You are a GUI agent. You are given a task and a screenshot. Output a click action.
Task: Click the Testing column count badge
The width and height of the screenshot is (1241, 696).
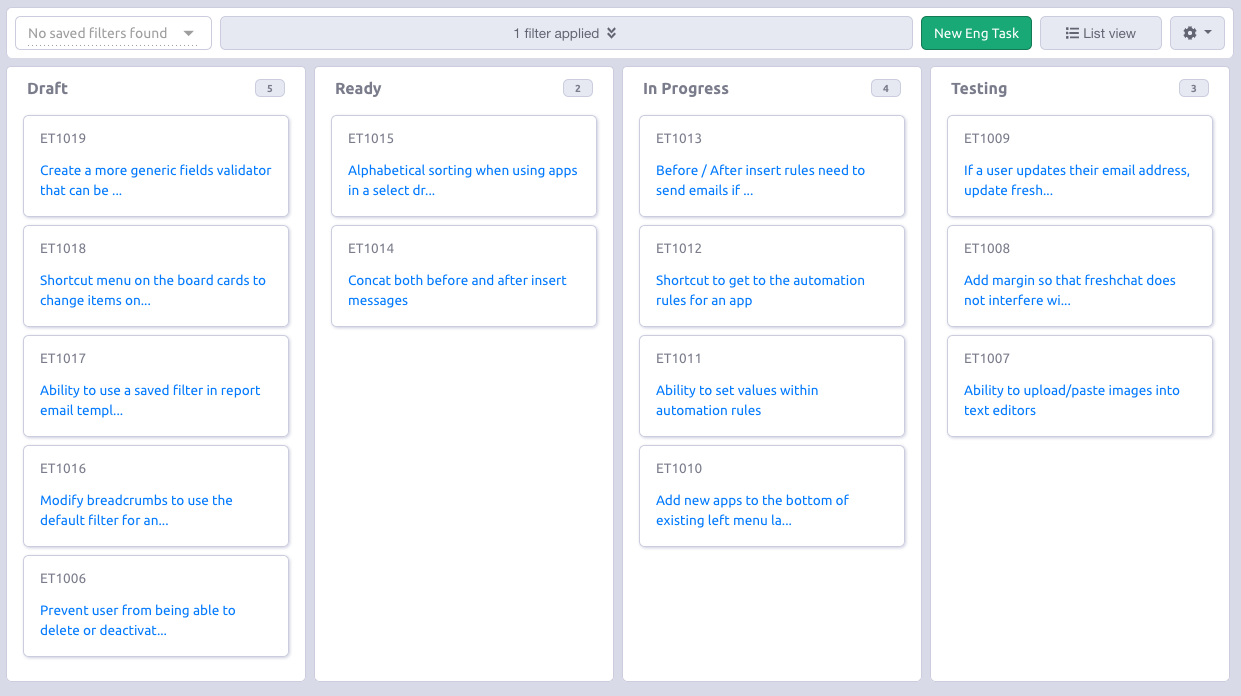click(x=1193, y=88)
